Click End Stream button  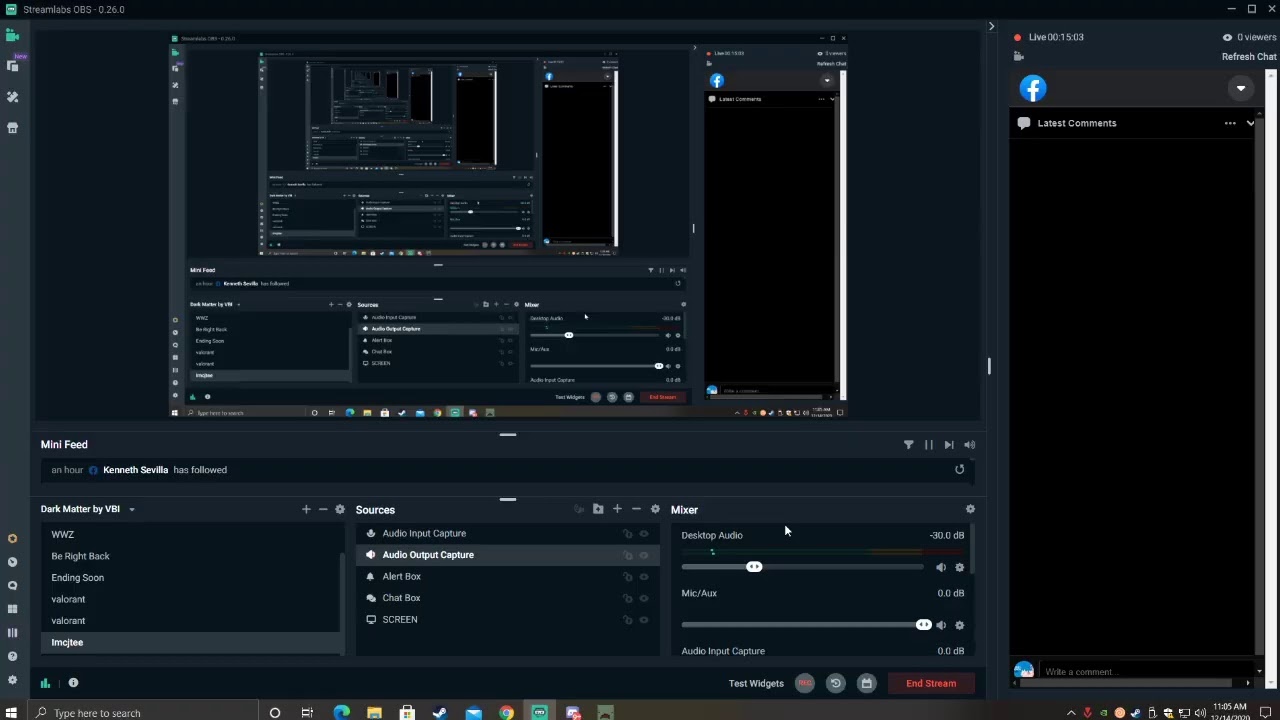(x=931, y=683)
